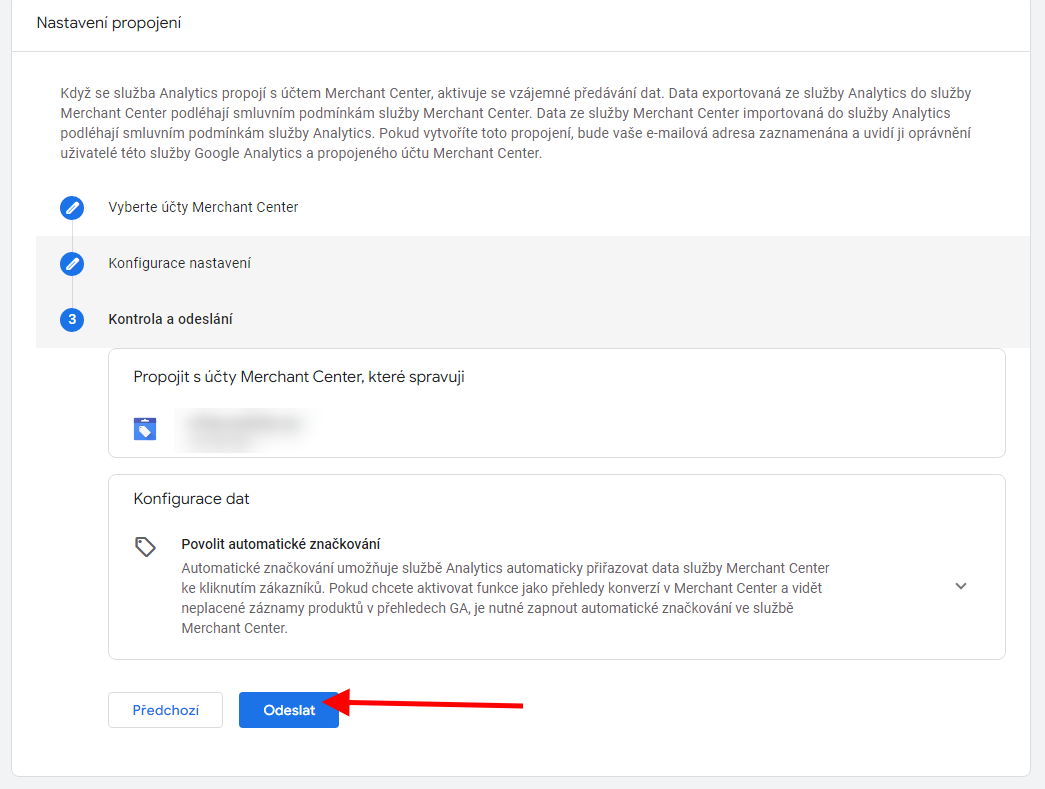Go back with the Předchozí button
The width and height of the screenshot is (1045, 789).
(x=165, y=710)
